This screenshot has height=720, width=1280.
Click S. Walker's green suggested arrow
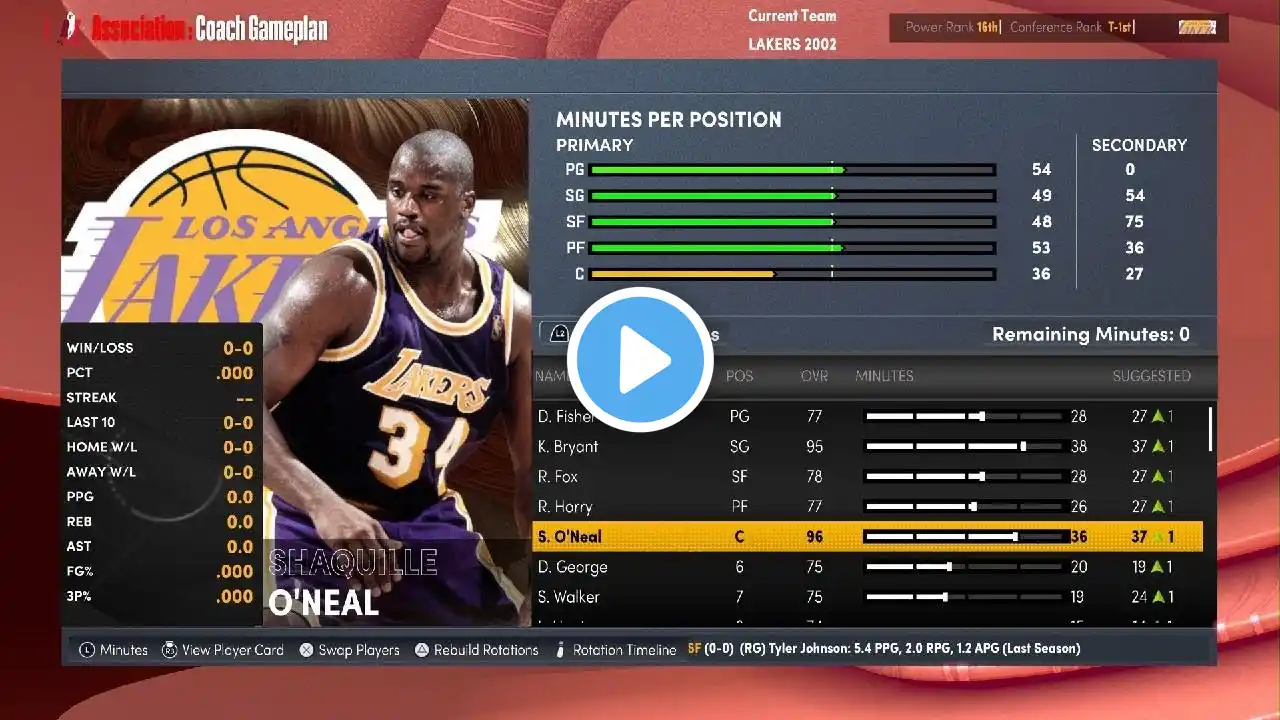coord(1157,597)
